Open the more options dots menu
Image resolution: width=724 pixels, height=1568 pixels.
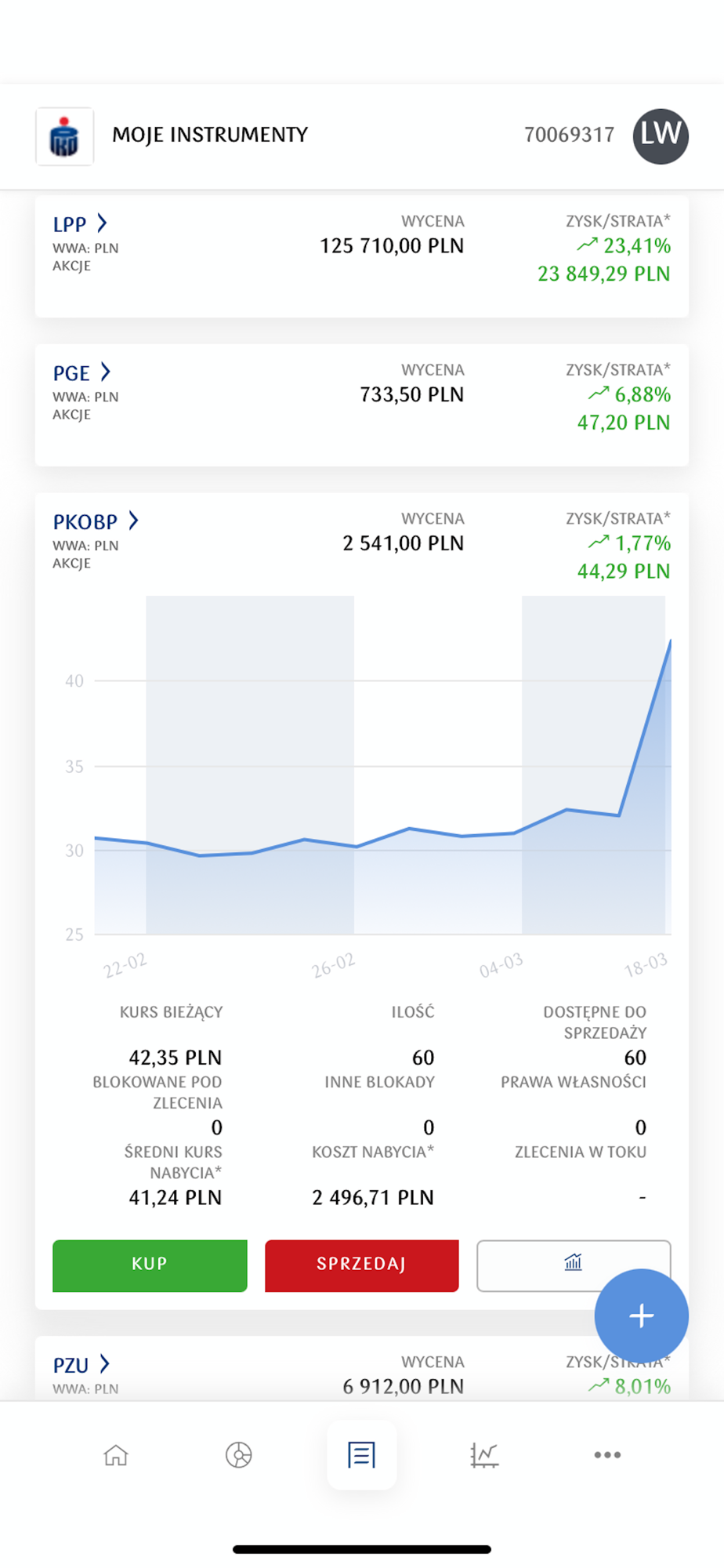tap(607, 1455)
